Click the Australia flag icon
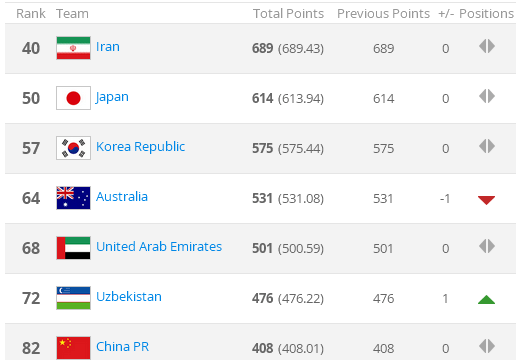The image size is (516, 360). [x=73, y=198]
